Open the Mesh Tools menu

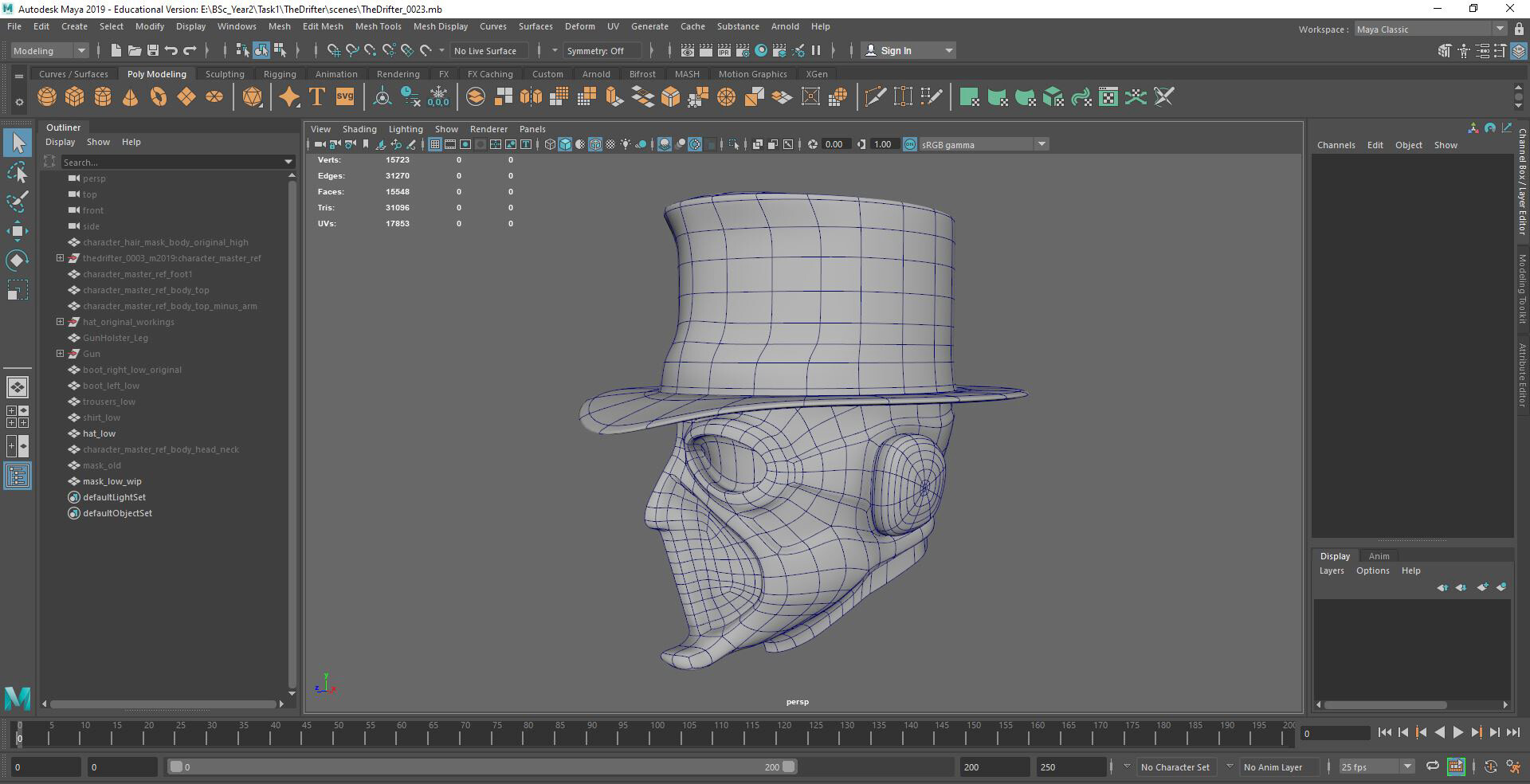coord(378,26)
